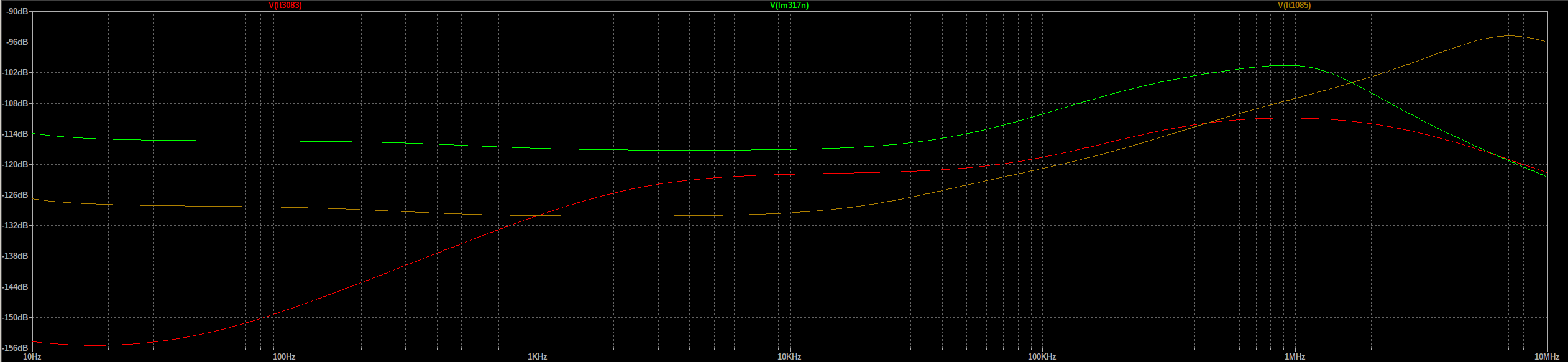Click the -144dB vertical axis label
Image resolution: width=1568 pixels, height=362 pixels.
coord(15,287)
